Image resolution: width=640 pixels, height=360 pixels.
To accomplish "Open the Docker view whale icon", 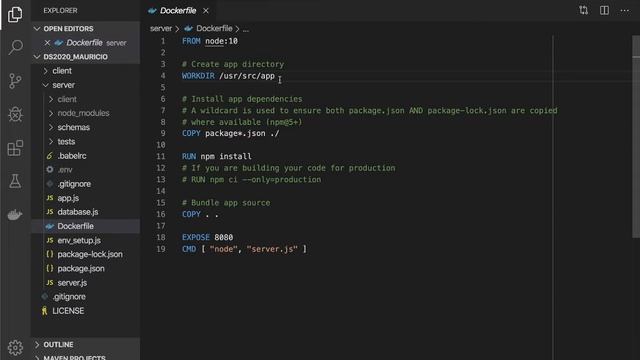I will pos(15,215).
